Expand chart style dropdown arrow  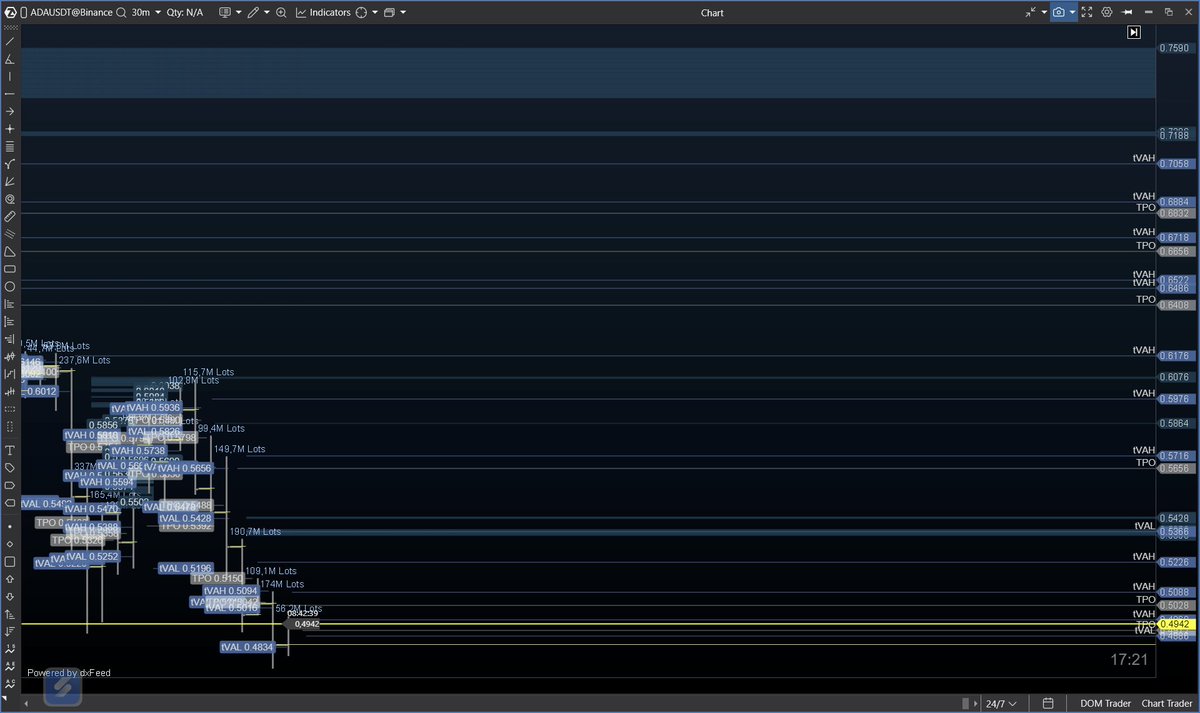pos(239,13)
